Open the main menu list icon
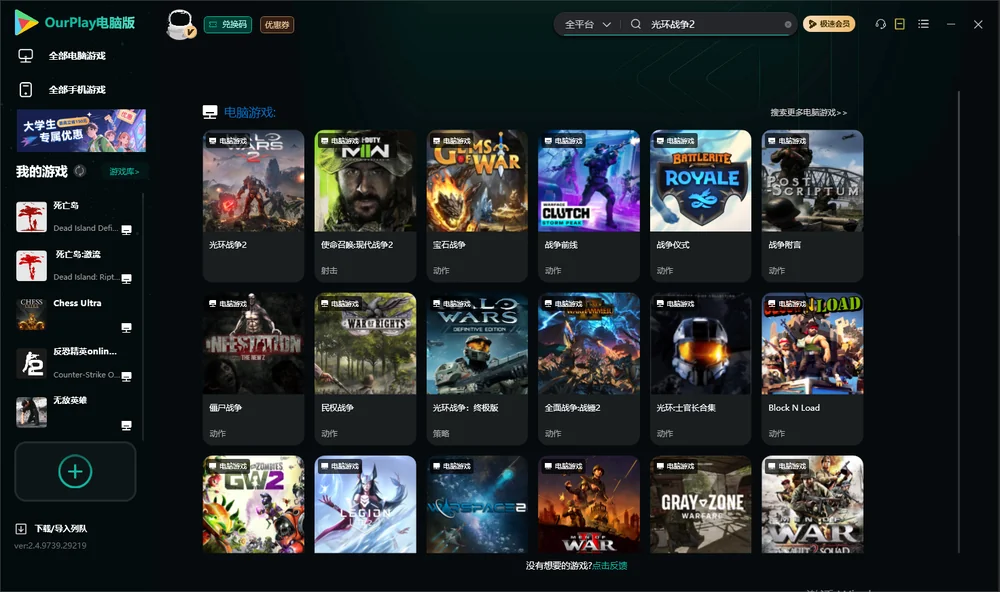 (923, 24)
